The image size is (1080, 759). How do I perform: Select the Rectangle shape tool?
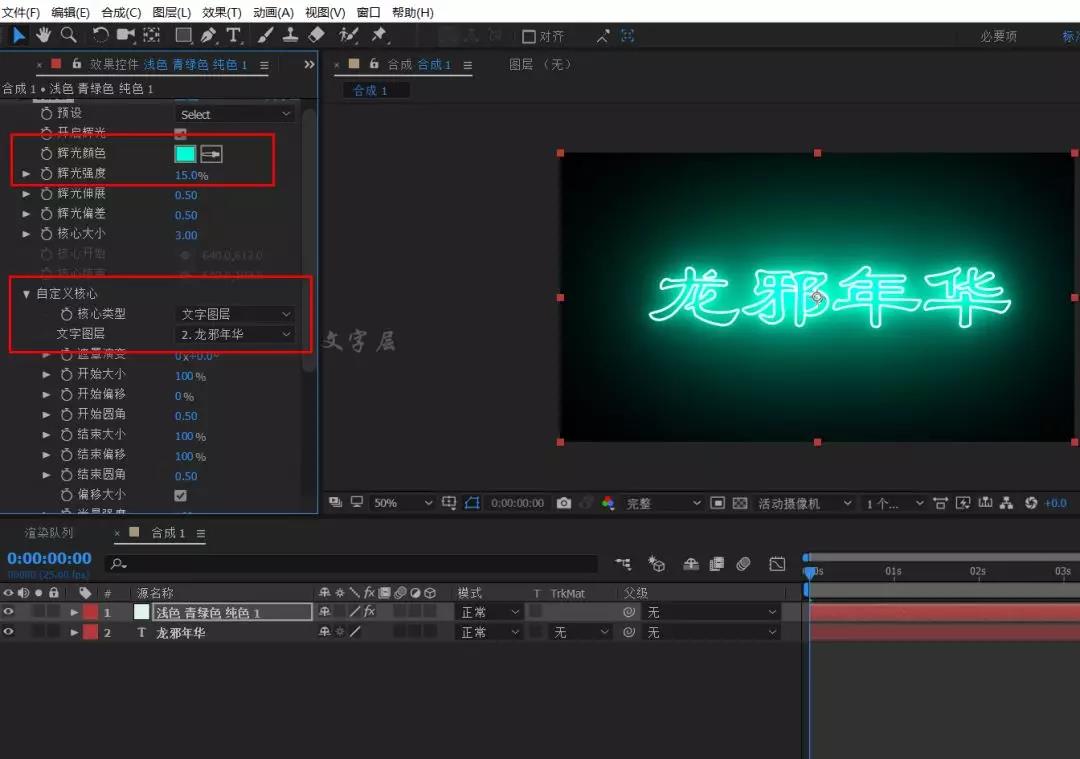[183, 35]
